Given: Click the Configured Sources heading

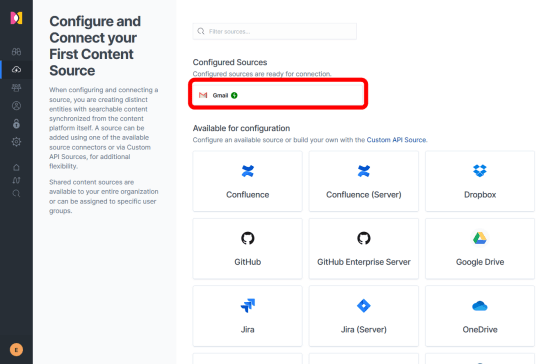Looking at the screenshot, I should coord(230,62).
